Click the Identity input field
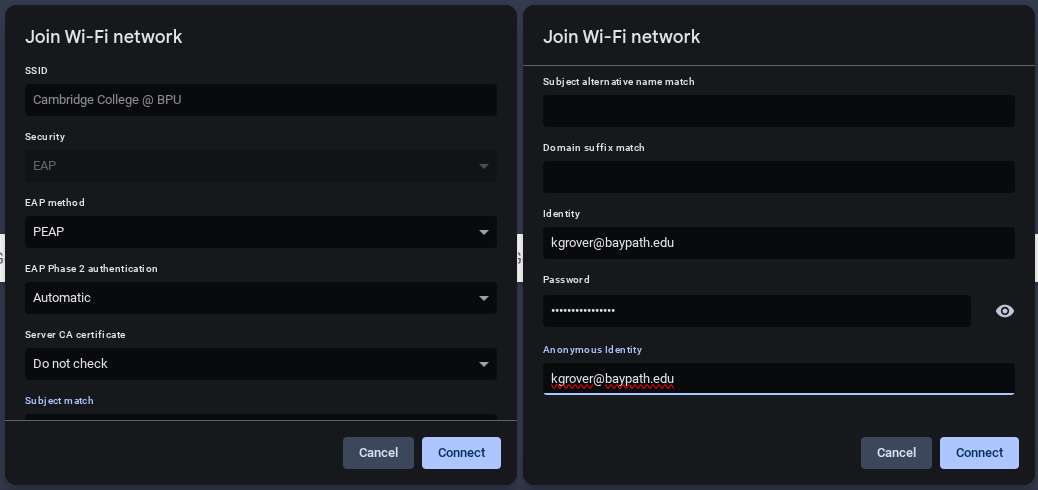 pos(778,243)
